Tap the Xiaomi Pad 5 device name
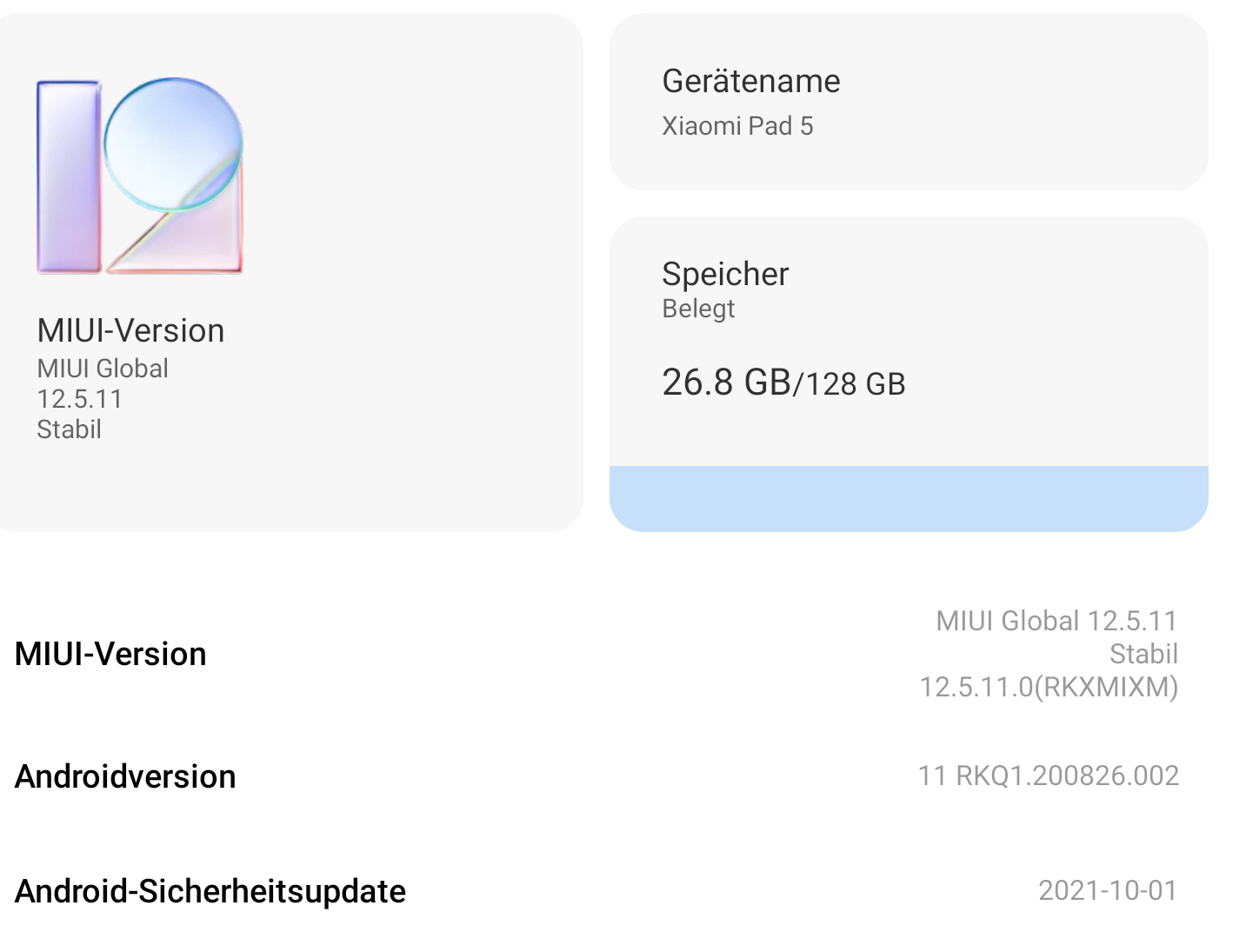1246x952 pixels. tap(737, 126)
